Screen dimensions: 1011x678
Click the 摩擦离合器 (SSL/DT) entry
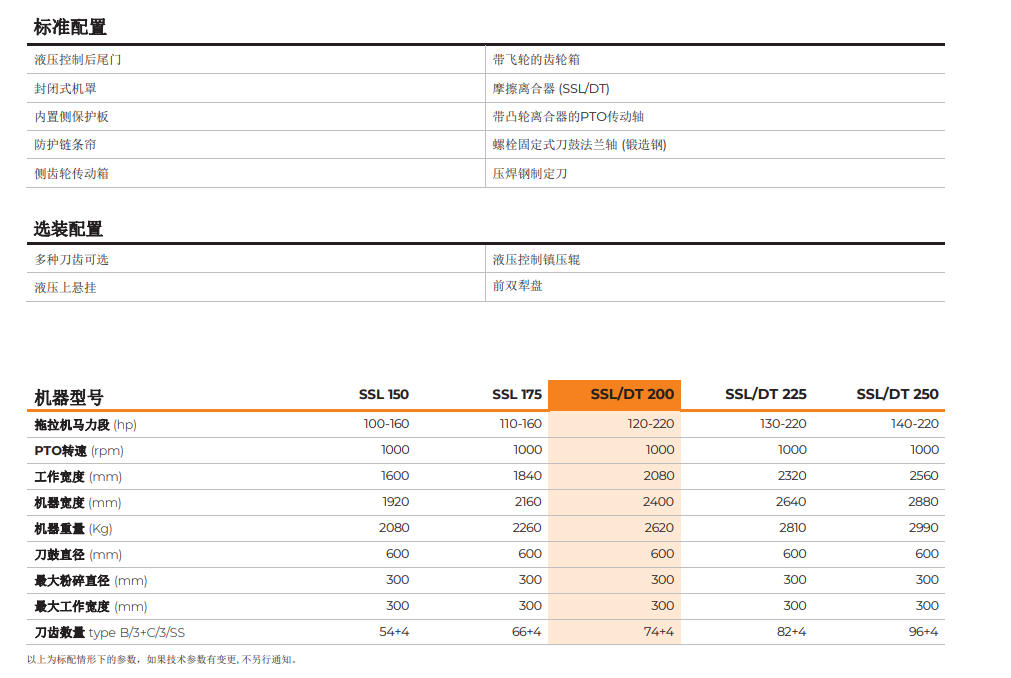coord(551,88)
